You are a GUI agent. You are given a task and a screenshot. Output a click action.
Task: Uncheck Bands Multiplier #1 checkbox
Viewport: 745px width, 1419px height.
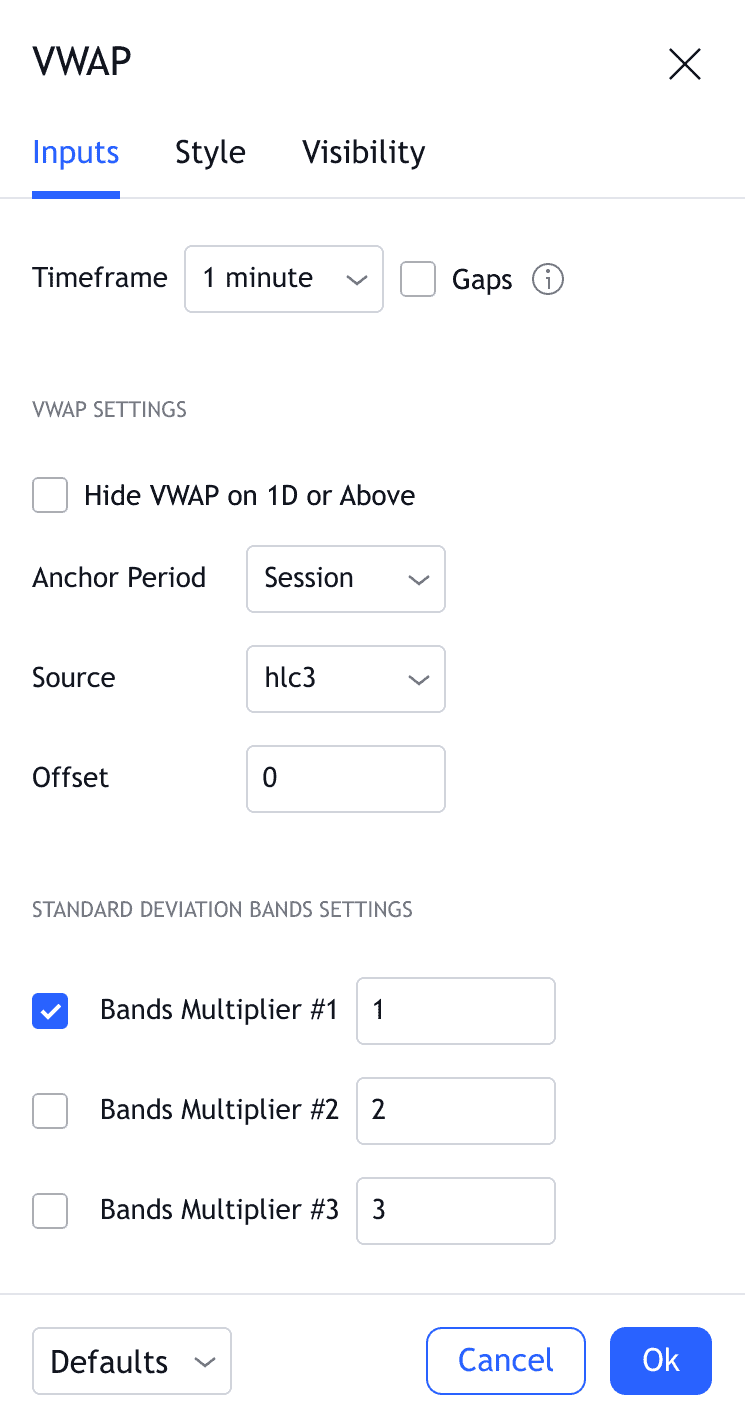click(x=50, y=1011)
